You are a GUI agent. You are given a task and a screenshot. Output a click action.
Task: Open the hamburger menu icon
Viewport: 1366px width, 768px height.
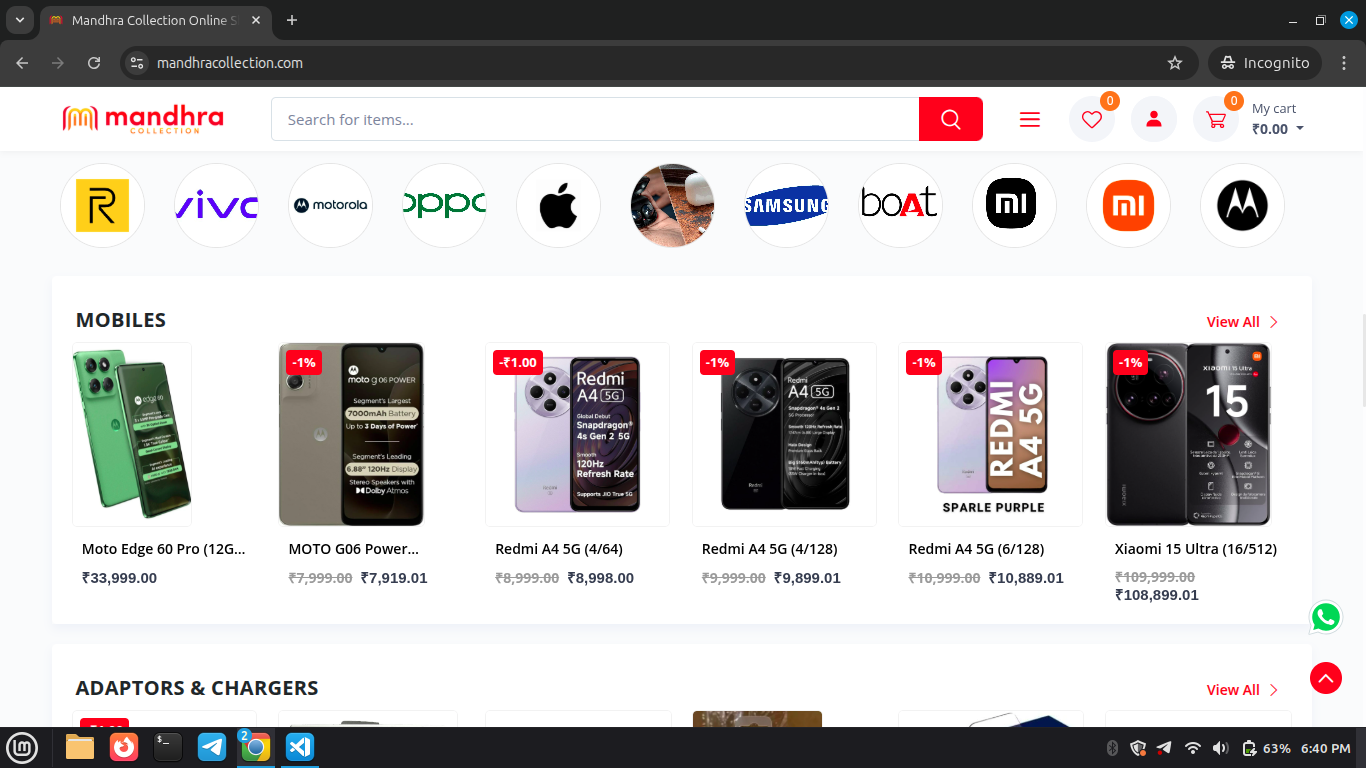pos(1030,119)
